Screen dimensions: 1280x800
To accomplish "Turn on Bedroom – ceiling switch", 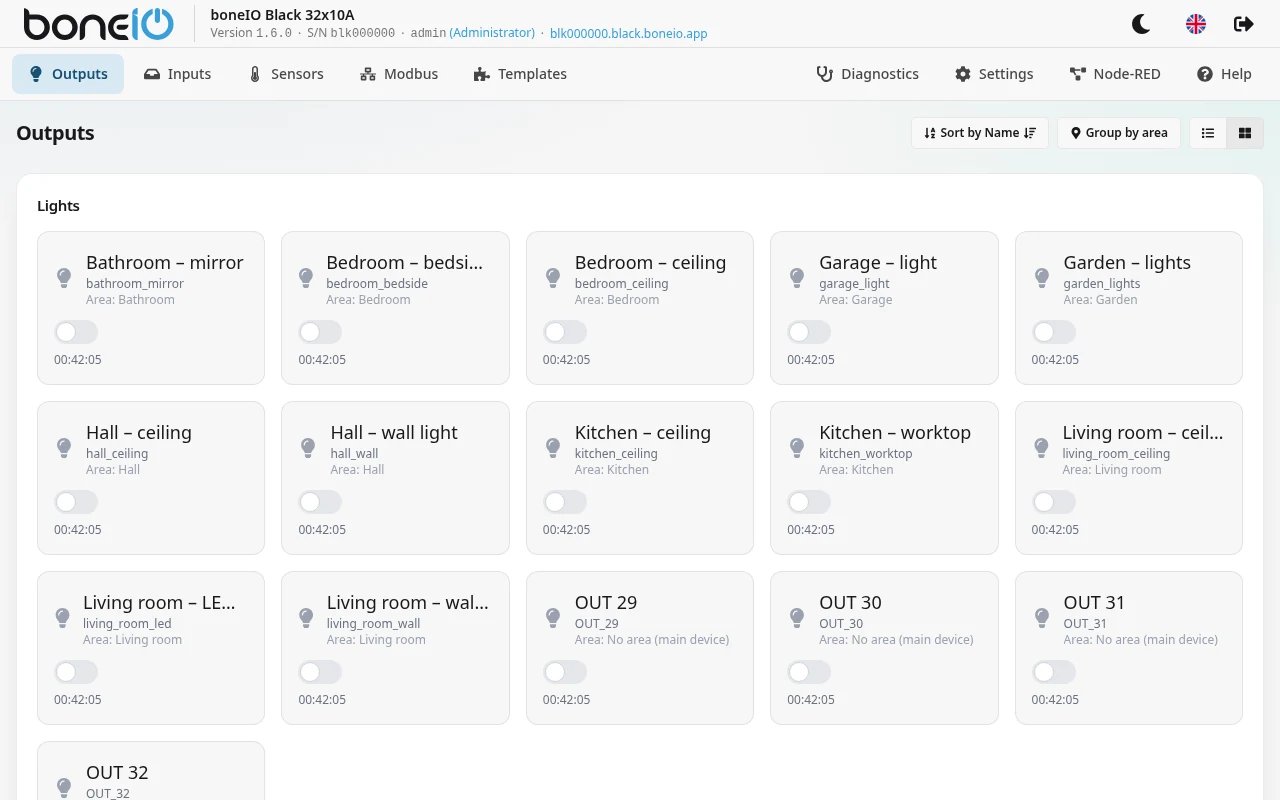I will [x=565, y=332].
